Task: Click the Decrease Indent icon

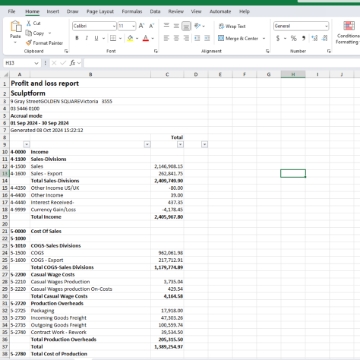Action: (197, 38)
